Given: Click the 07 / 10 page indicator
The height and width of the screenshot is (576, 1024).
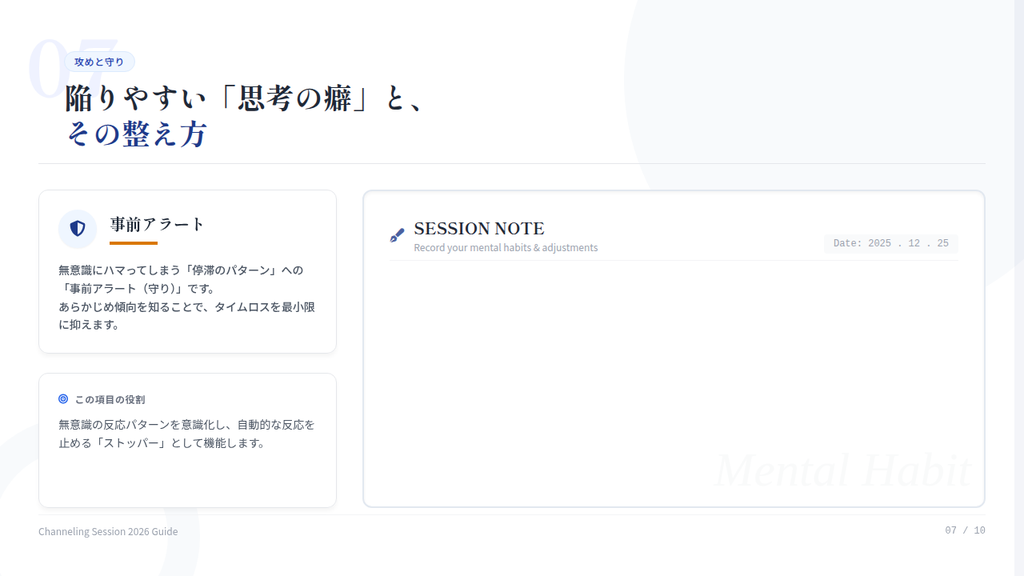Looking at the screenshot, I should point(964,530).
